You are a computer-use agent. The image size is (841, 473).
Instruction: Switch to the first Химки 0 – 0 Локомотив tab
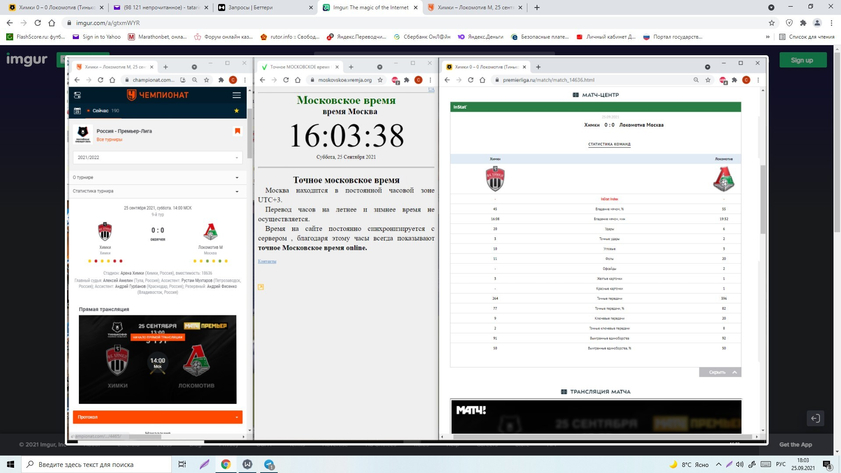pyautogui.click(x=55, y=8)
